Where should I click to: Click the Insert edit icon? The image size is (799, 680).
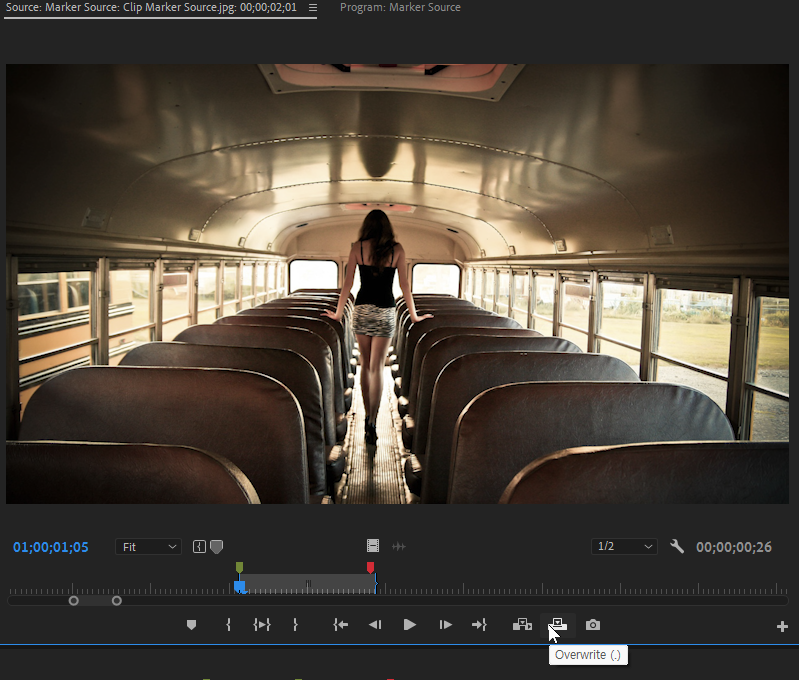522,625
